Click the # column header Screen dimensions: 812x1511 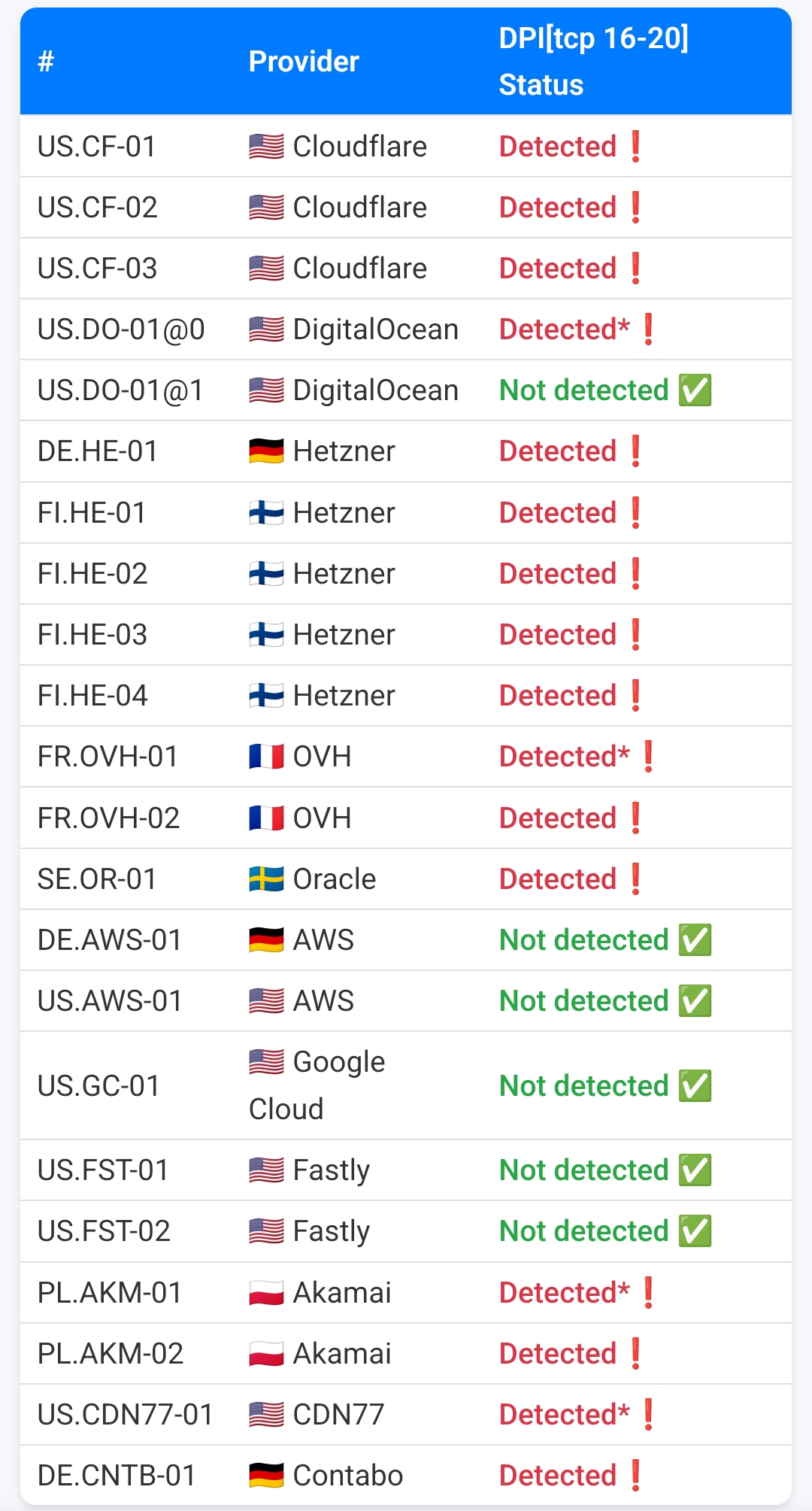pos(46,62)
